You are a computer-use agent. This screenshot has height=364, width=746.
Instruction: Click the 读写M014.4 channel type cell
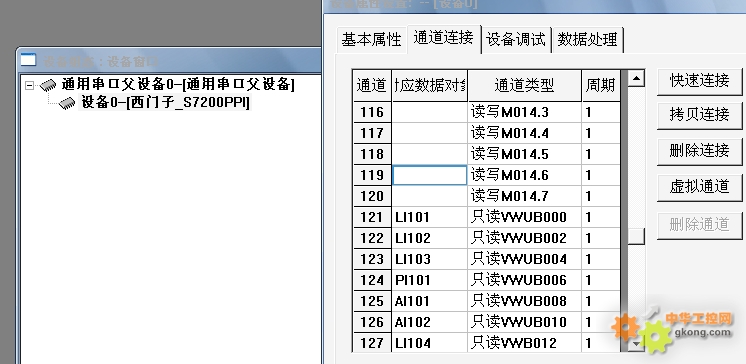(x=524, y=133)
